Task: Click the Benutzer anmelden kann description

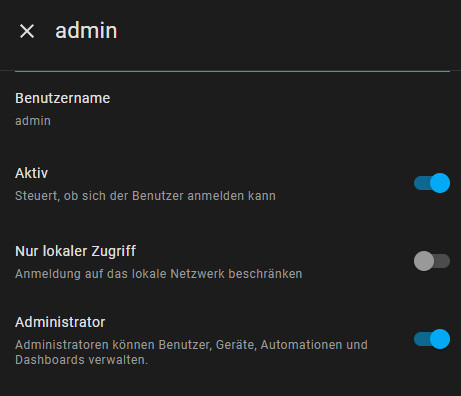Action: click(x=204, y=196)
